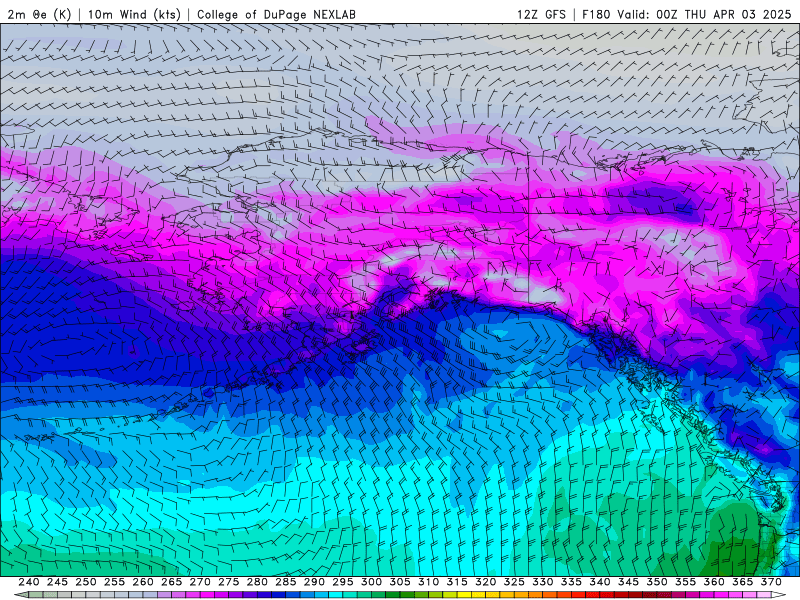Click the 335 legend value
The image size is (800, 600).
point(571,582)
